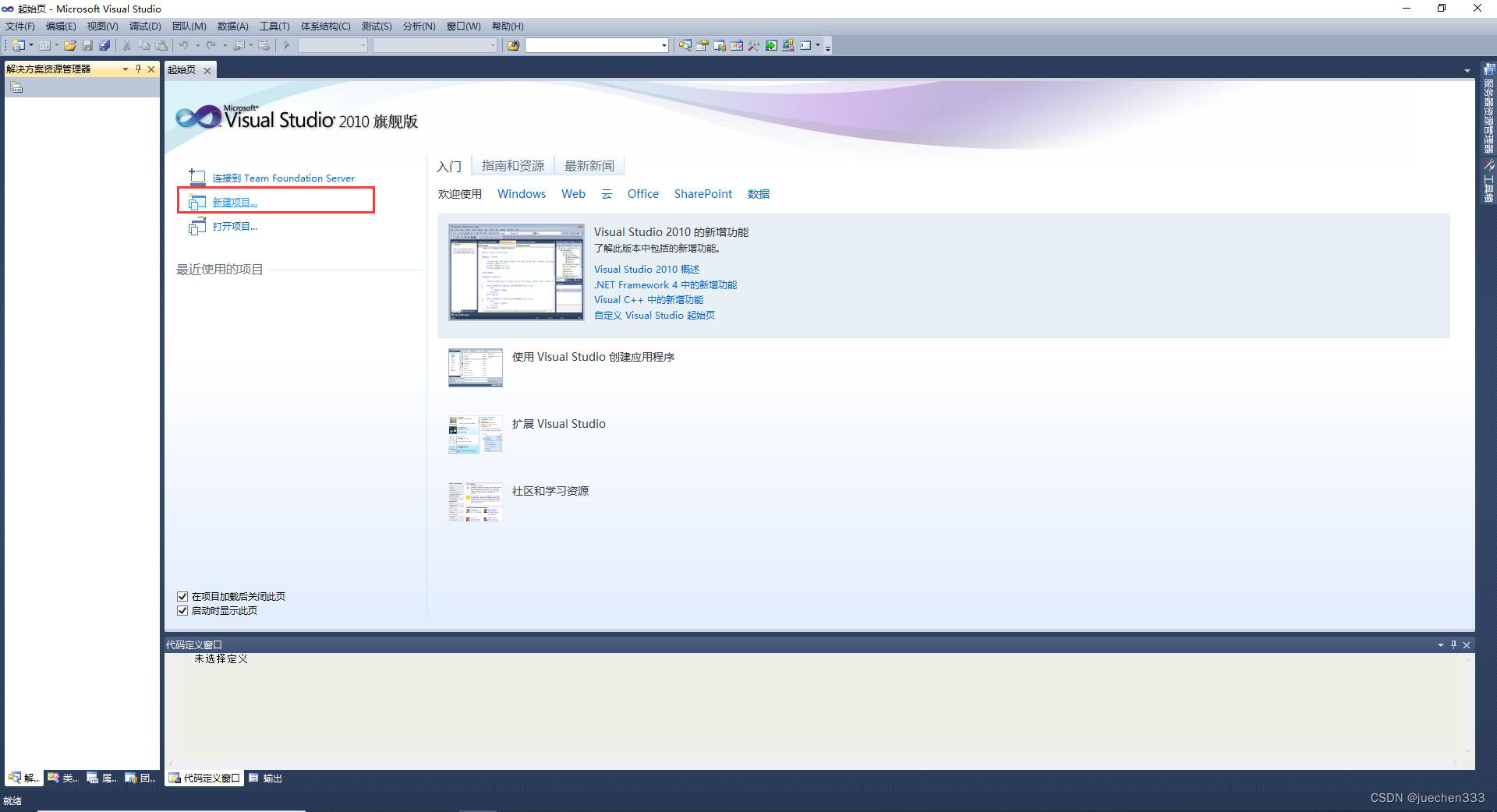Click the Save floppy disk icon
Viewport: 1497px width, 812px height.
pos(87,45)
